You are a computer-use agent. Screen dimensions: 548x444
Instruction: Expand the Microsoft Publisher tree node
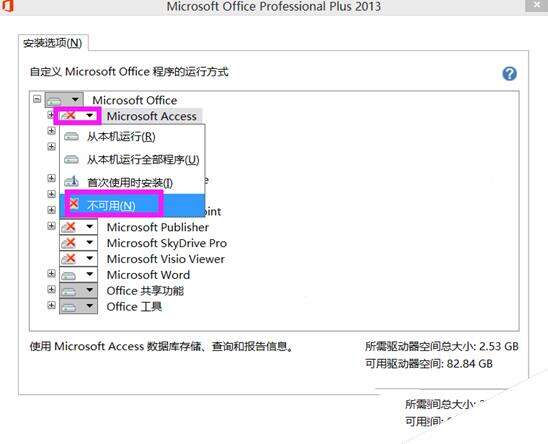click(x=51, y=226)
